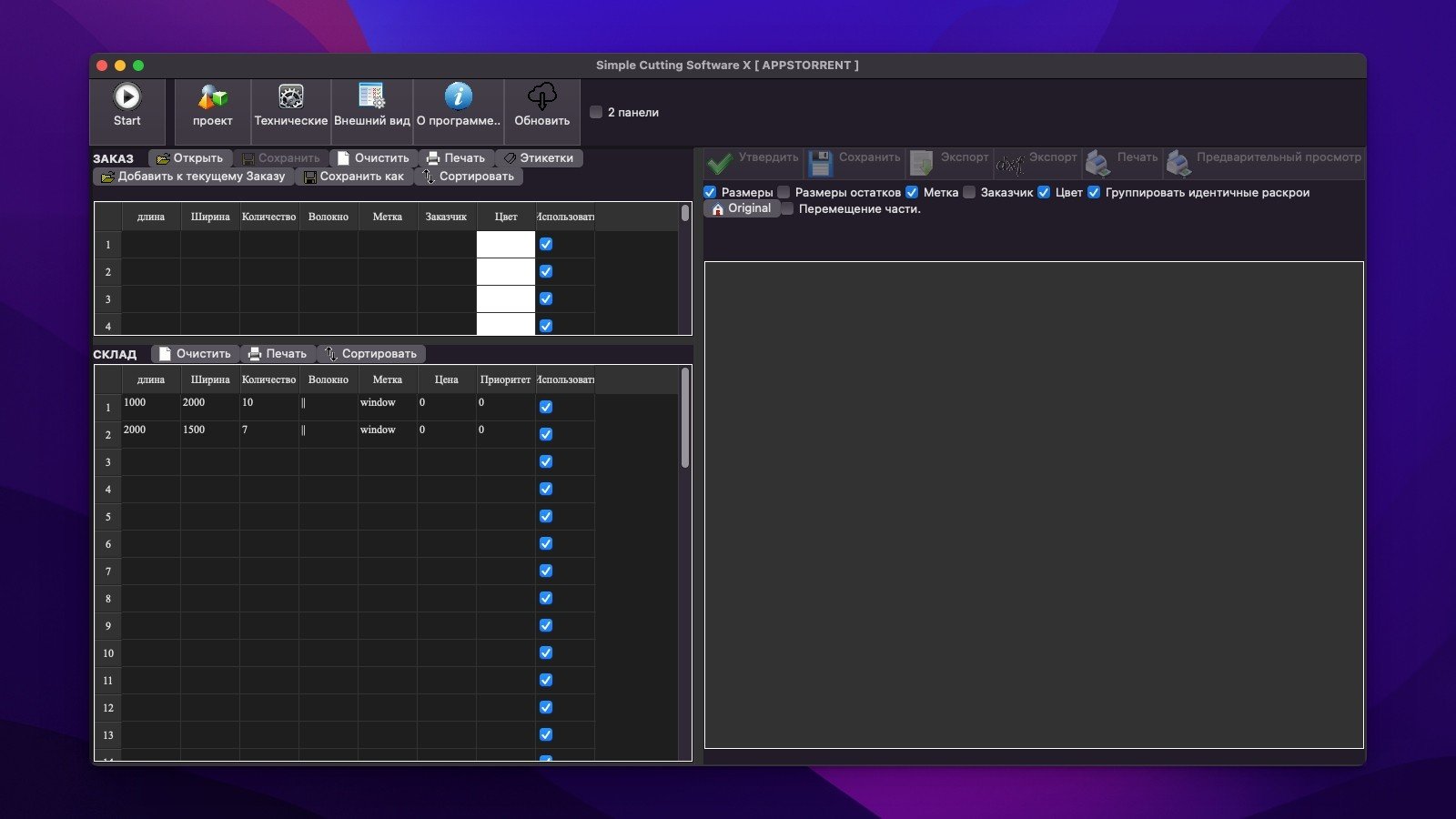Select white color cell in order row 1
Screen dimensions: 1456x819
point(505,245)
